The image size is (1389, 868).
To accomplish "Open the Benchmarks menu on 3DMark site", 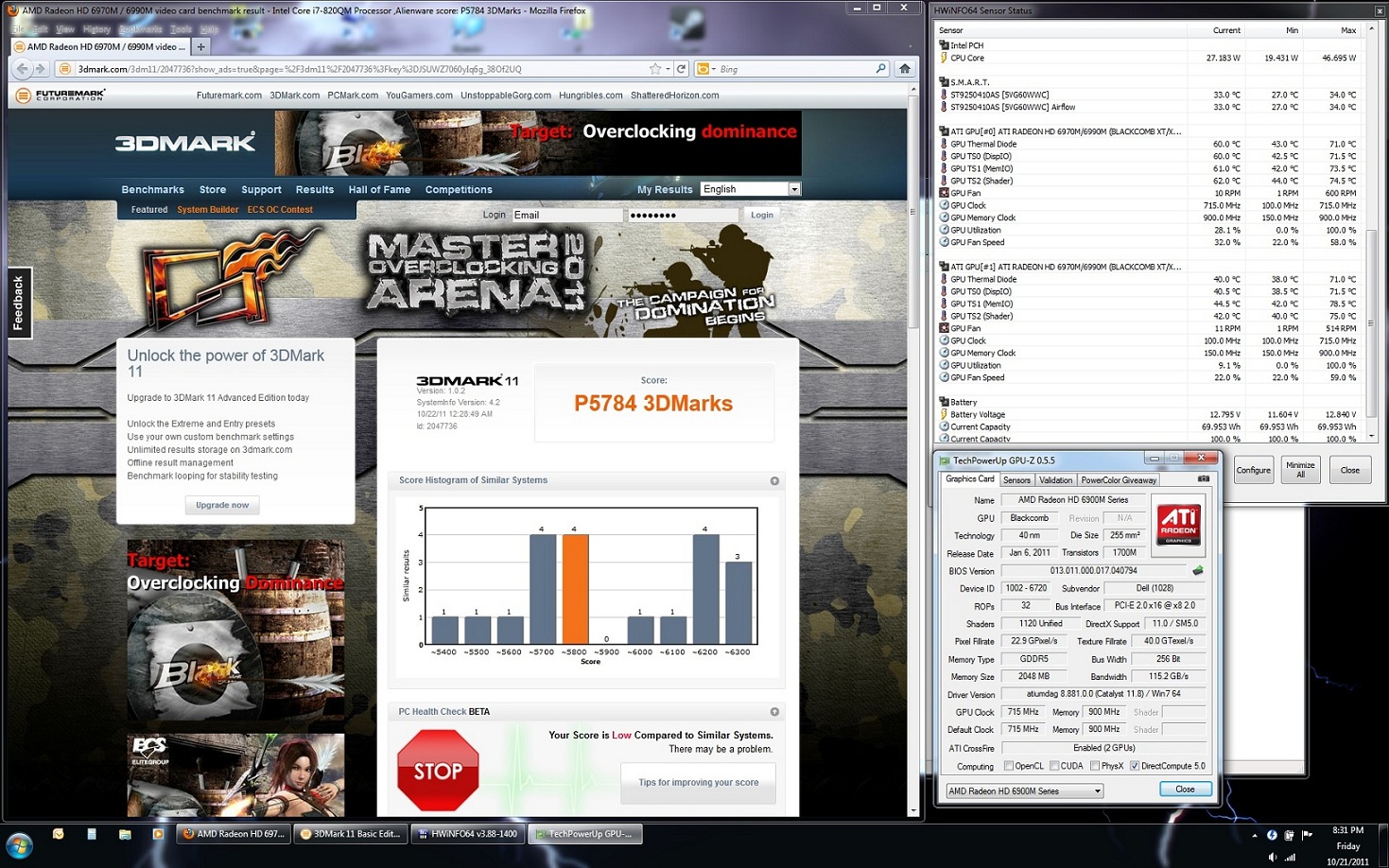I will 152,190.
